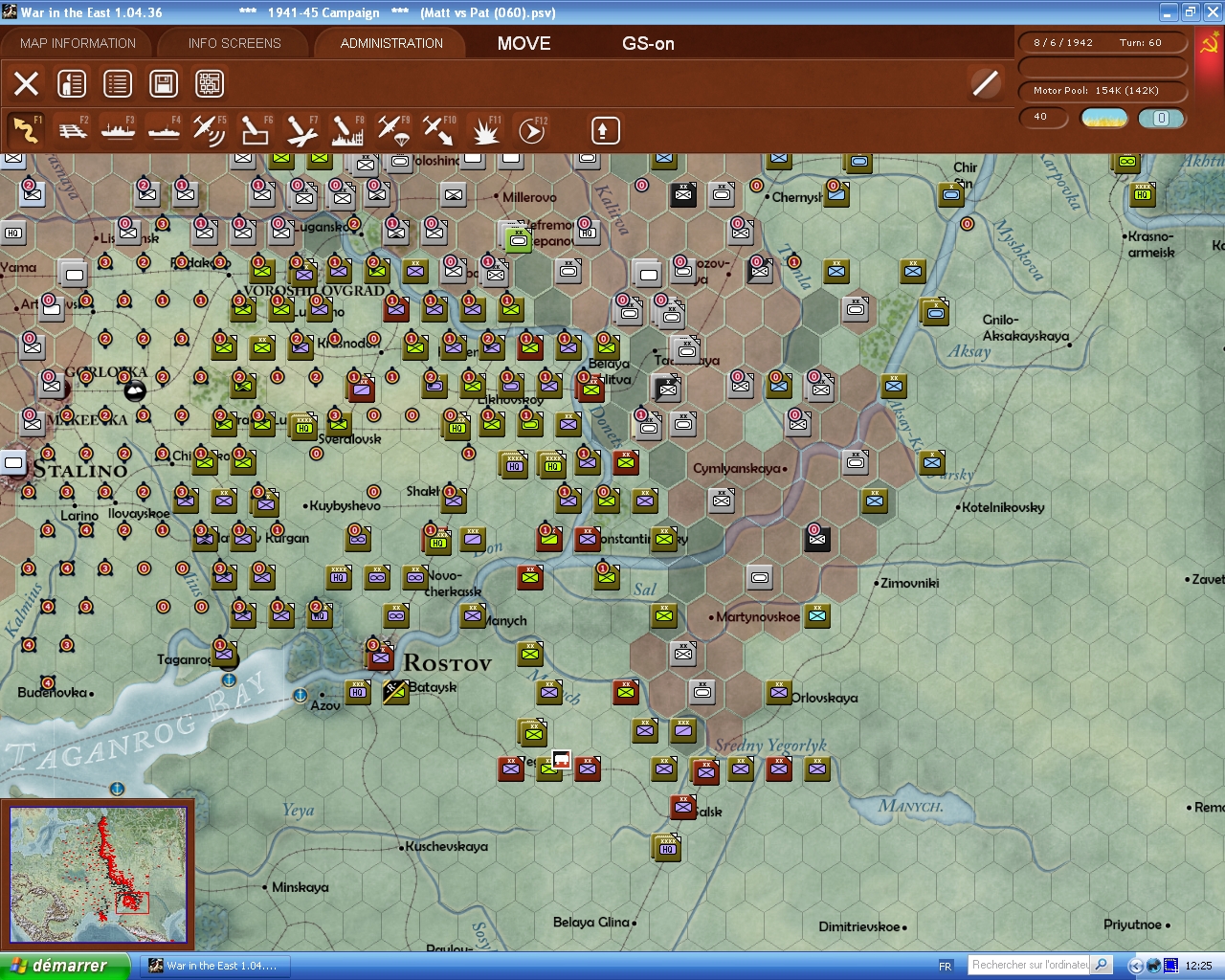Select the F11 explosion battle icon

coord(485,129)
